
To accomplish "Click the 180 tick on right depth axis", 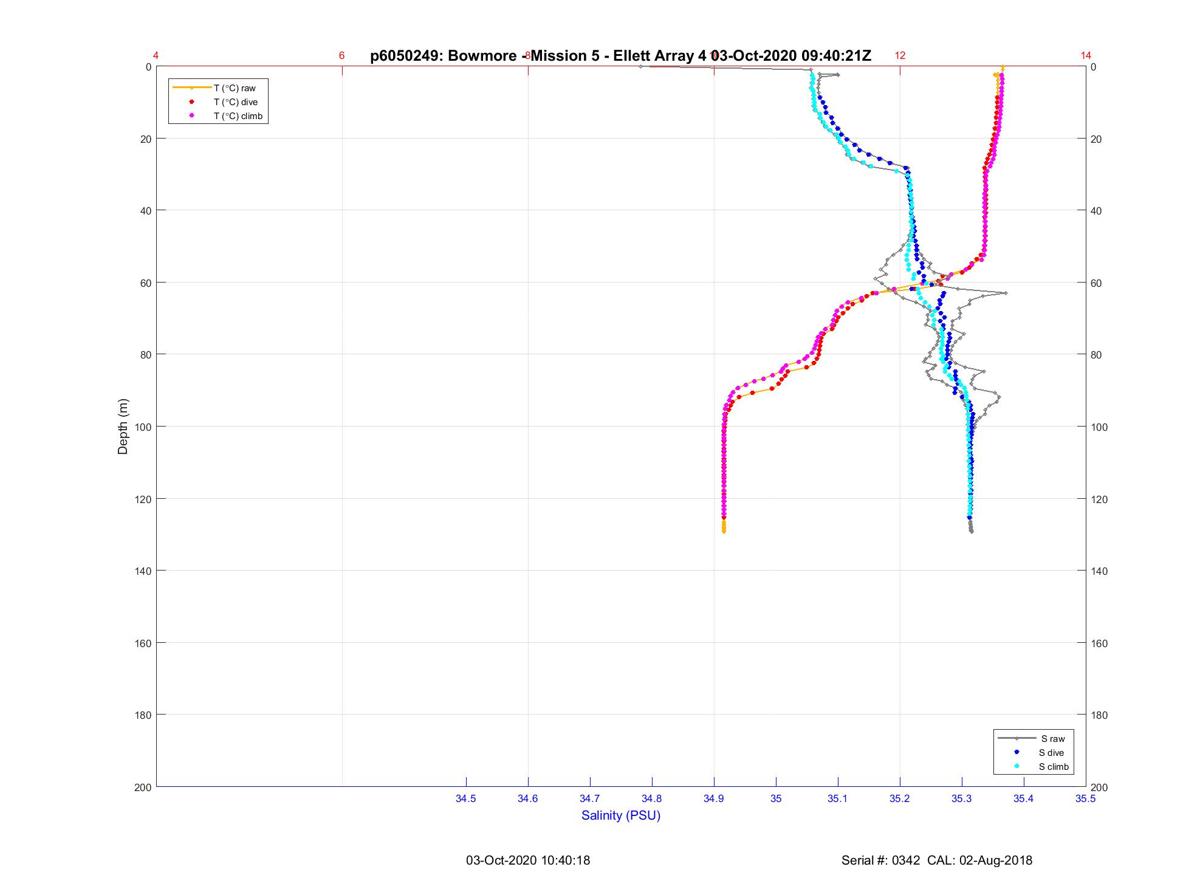I will pos(1101,715).
